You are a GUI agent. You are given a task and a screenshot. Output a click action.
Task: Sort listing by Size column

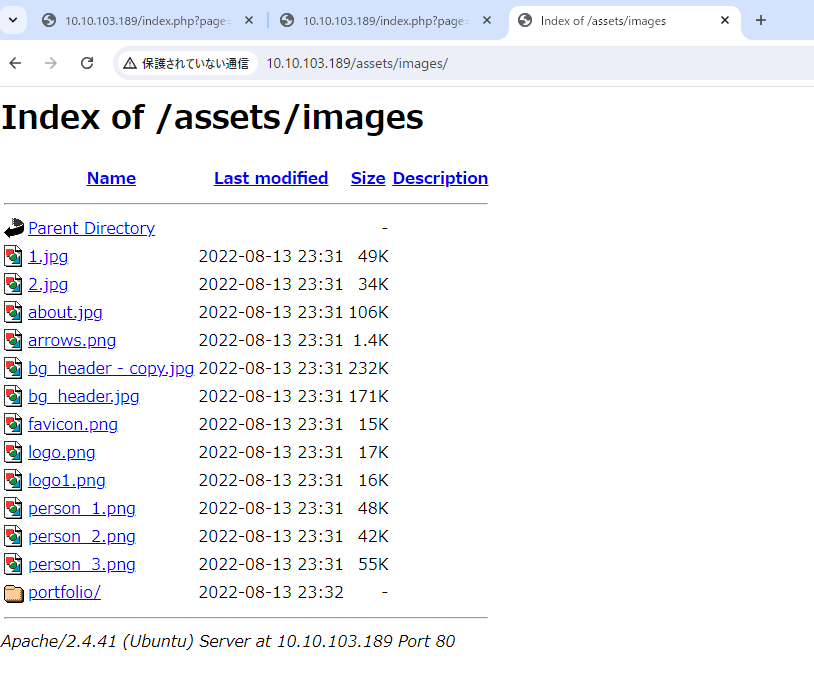[368, 178]
